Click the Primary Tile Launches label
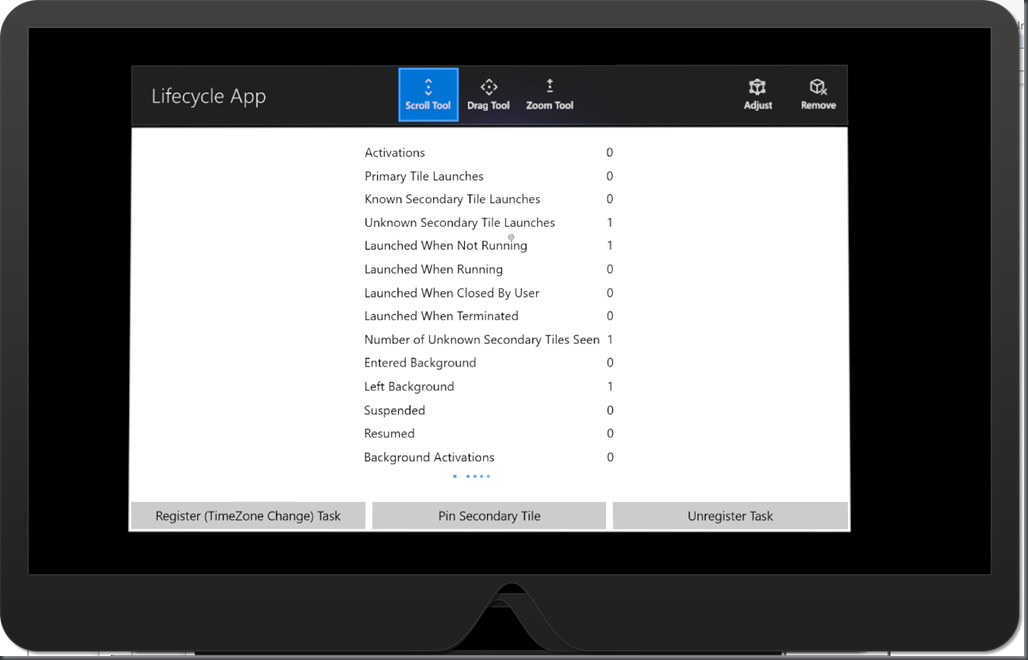This screenshot has height=660, width=1028. click(x=424, y=176)
